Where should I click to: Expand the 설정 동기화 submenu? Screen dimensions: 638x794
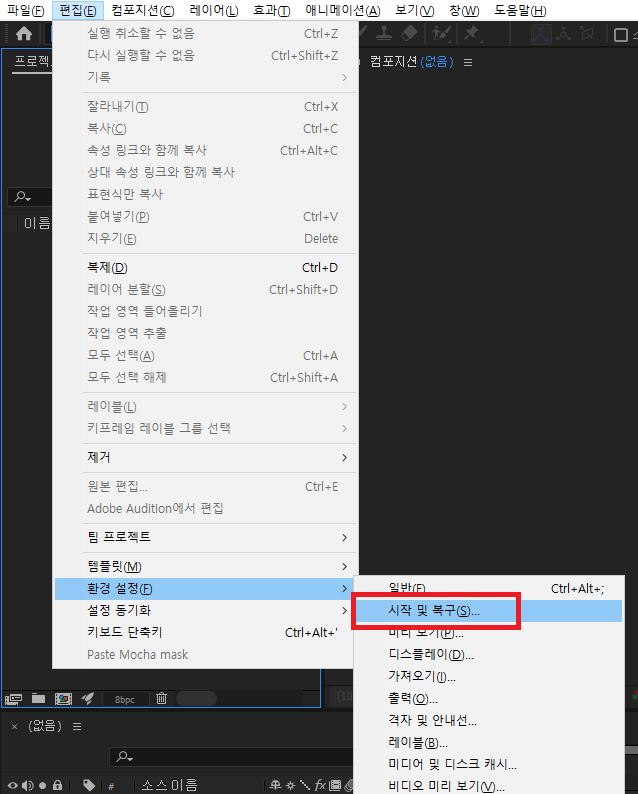[206, 610]
